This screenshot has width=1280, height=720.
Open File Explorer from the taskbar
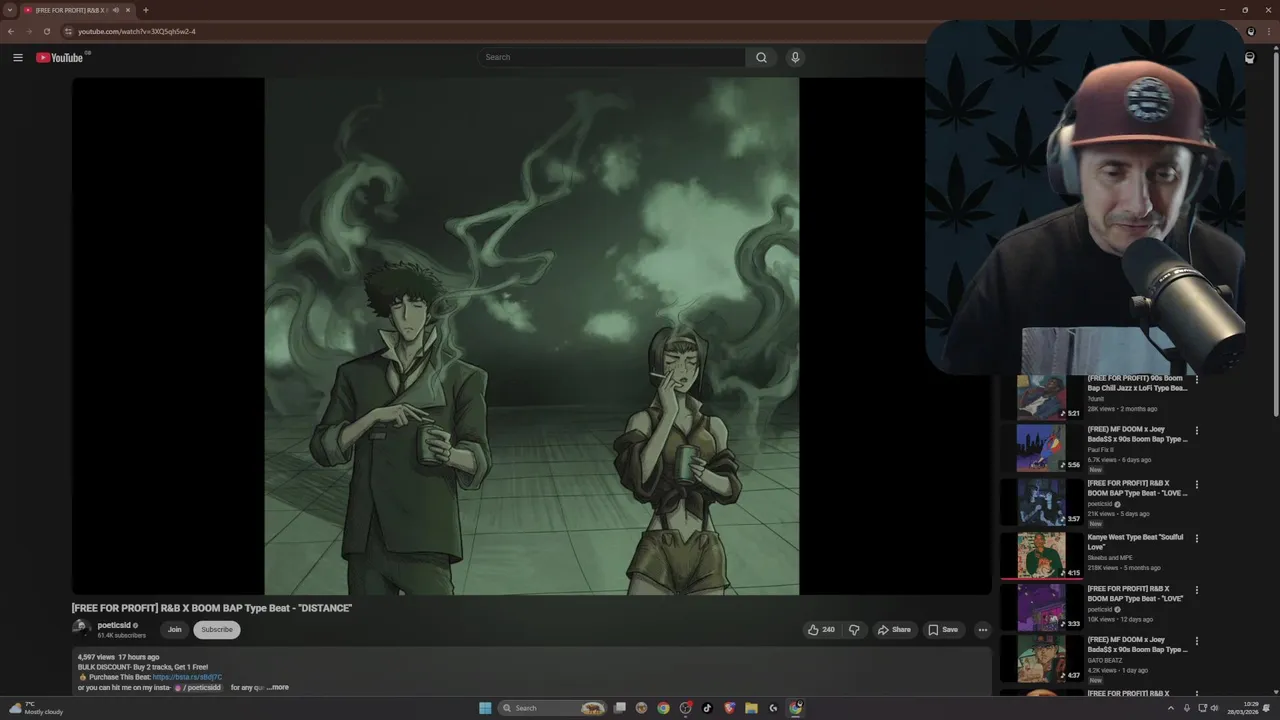[751, 708]
